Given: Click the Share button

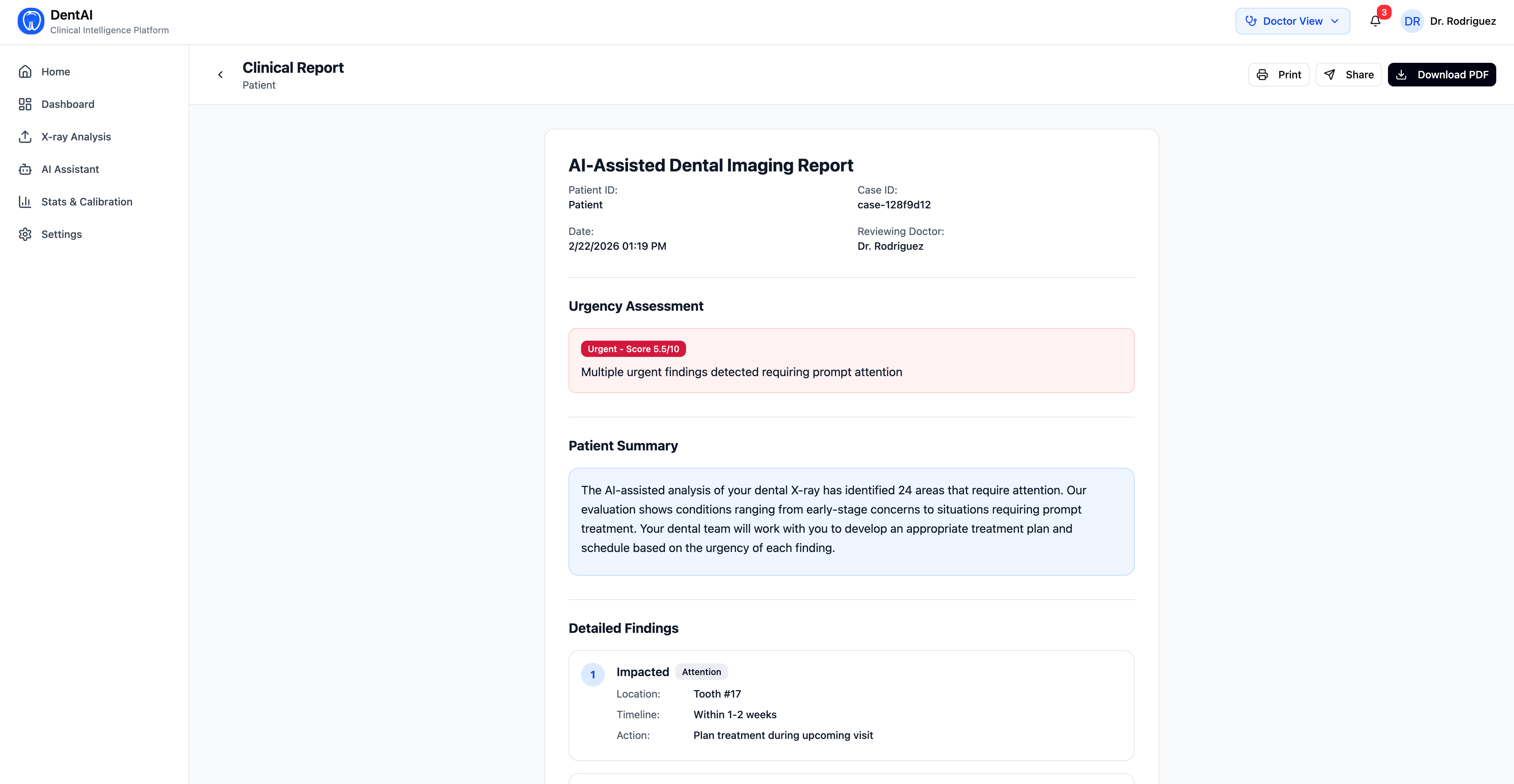Looking at the screenshot, I should point(1348,75).
